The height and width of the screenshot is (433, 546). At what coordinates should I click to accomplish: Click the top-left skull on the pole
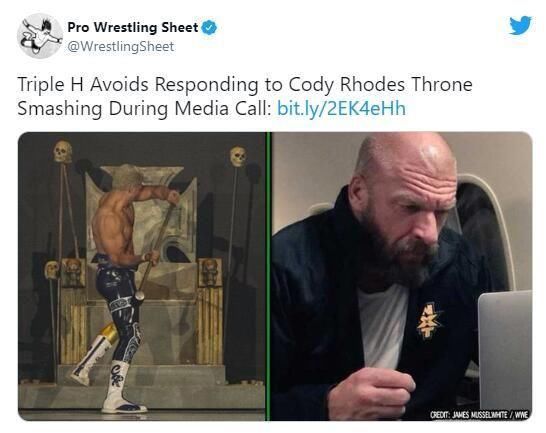coord(63,152)
